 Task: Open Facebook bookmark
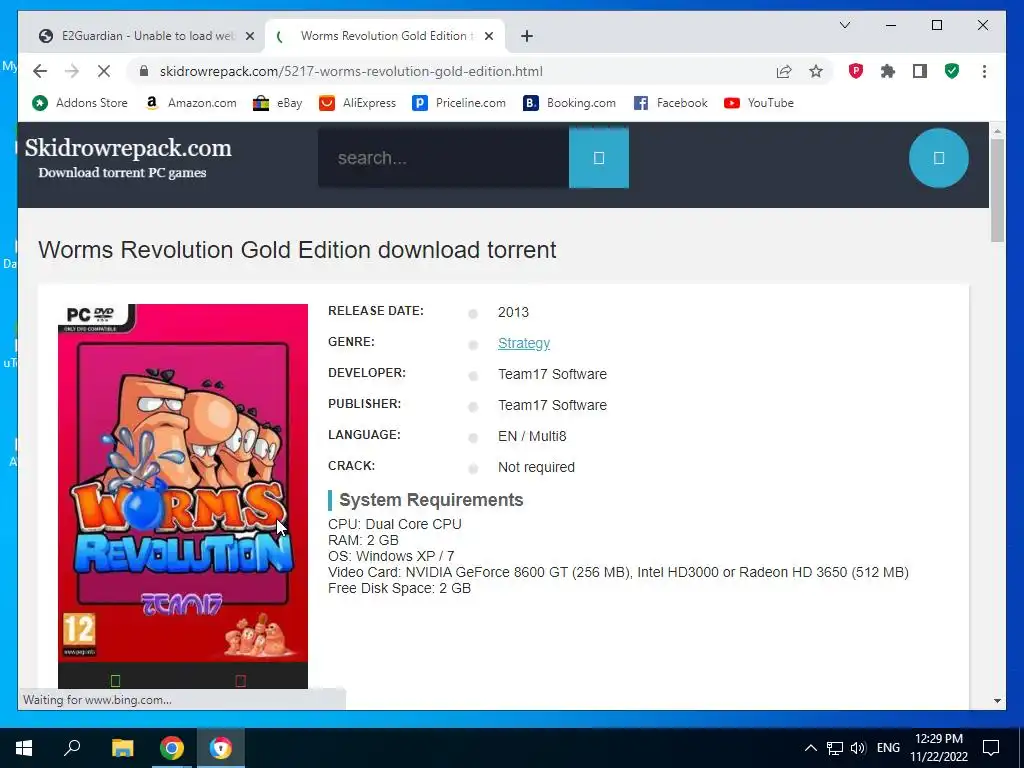coord(671,103)
